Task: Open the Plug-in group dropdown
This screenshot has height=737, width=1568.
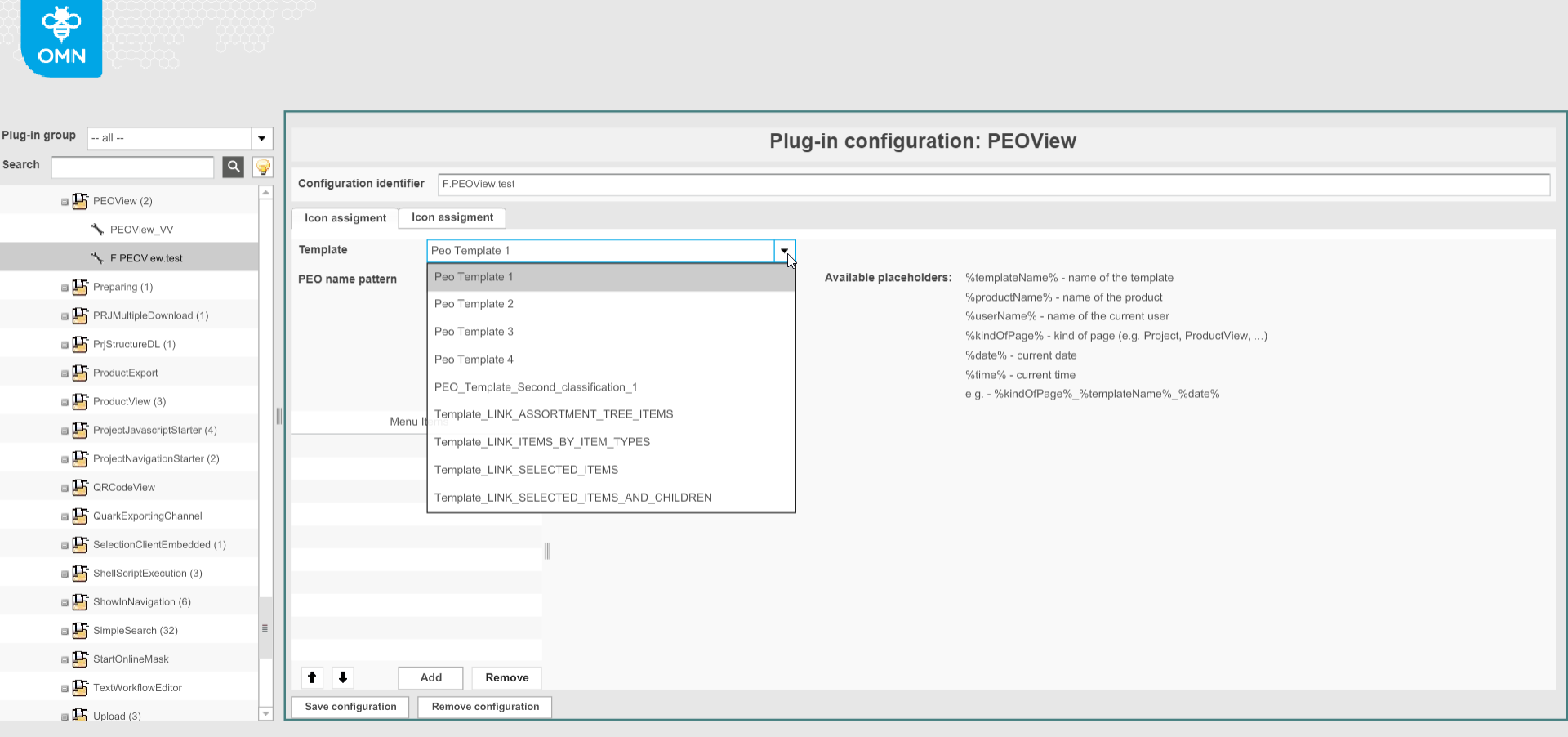Action: (x=261, y=138)
